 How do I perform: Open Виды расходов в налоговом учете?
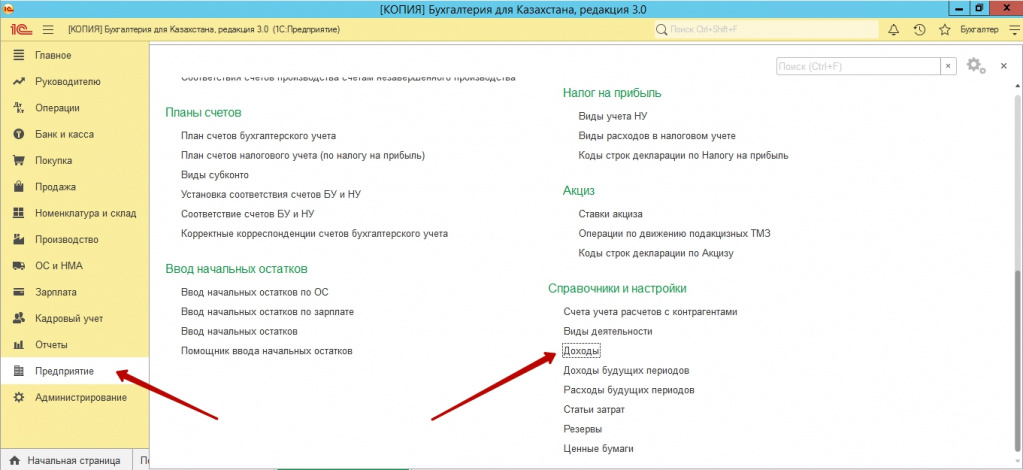point(657,136)
